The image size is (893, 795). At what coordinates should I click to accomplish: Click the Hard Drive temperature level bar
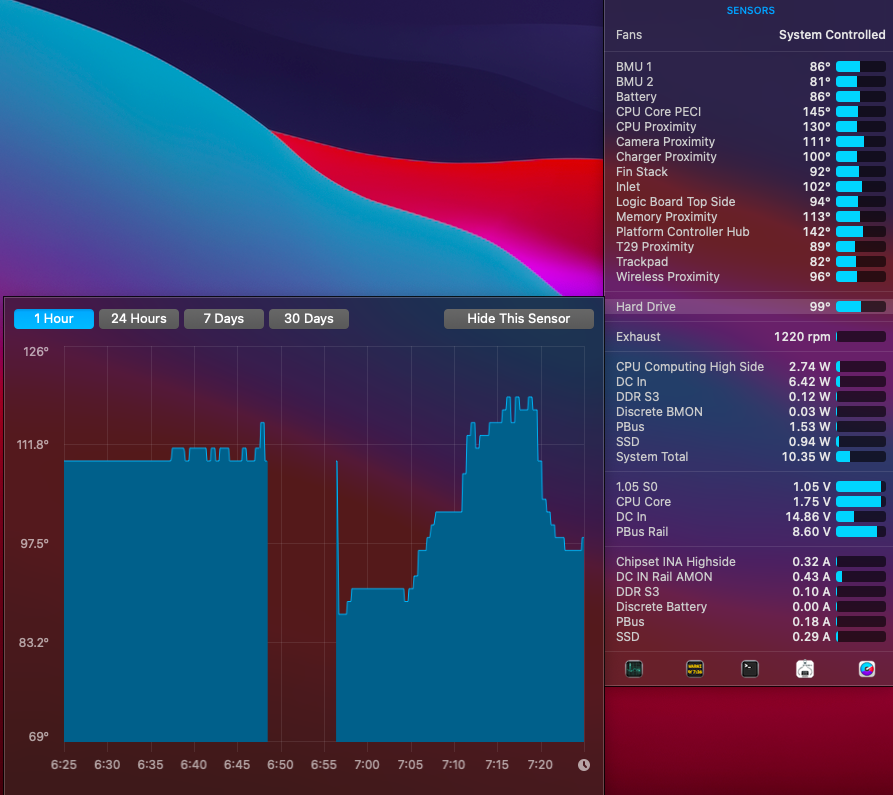pyautogui.click(x=861, y=306)
